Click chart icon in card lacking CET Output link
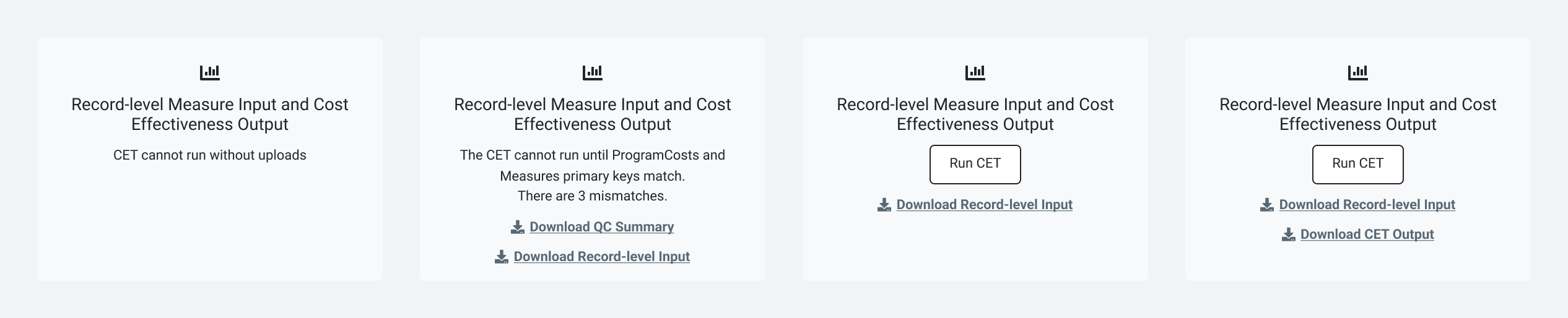This screenshot has width=1568, height=318. coord(975,73)
